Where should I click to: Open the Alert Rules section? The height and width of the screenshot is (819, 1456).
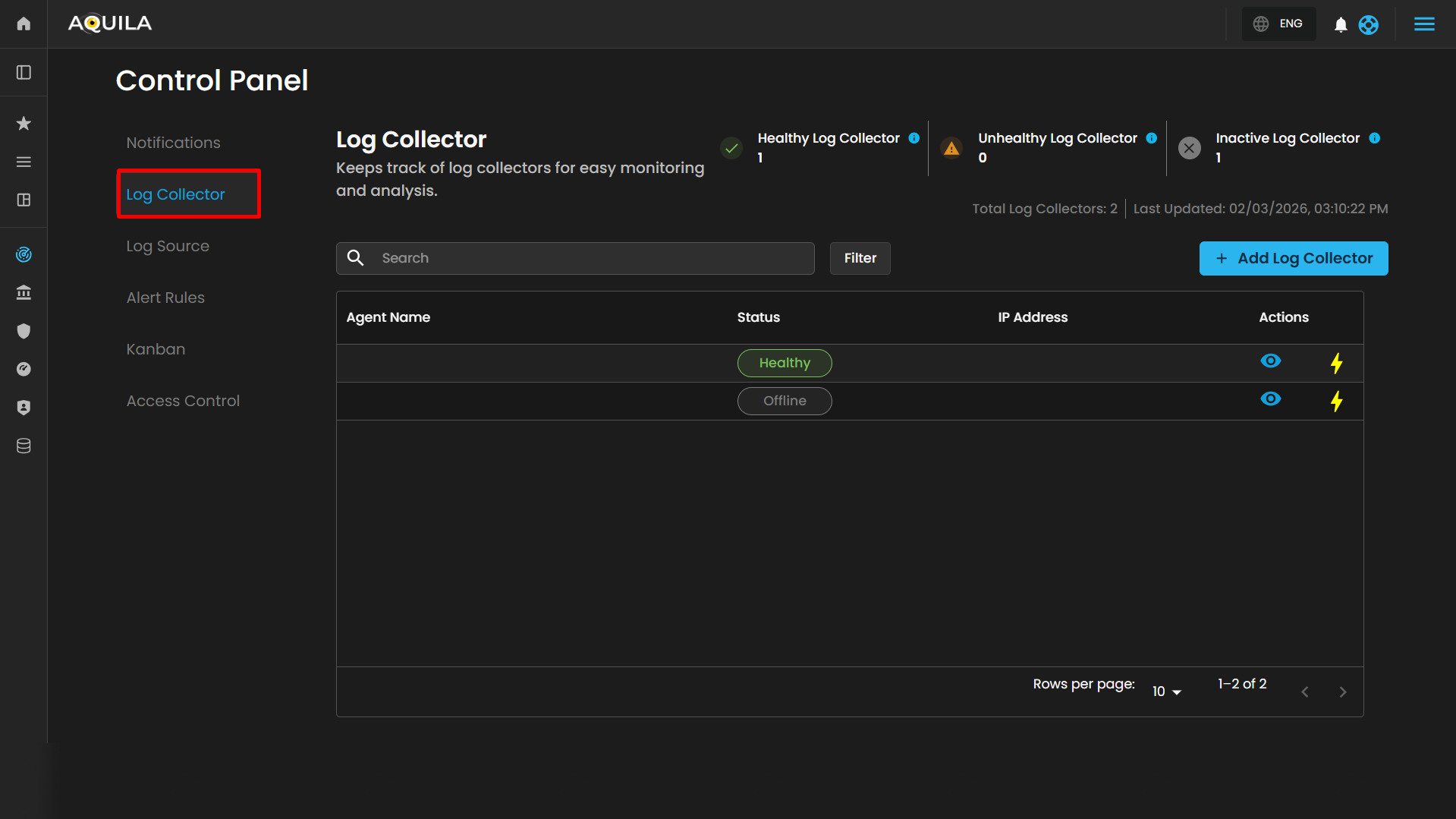pyautogui.click(x=165, y=298)
